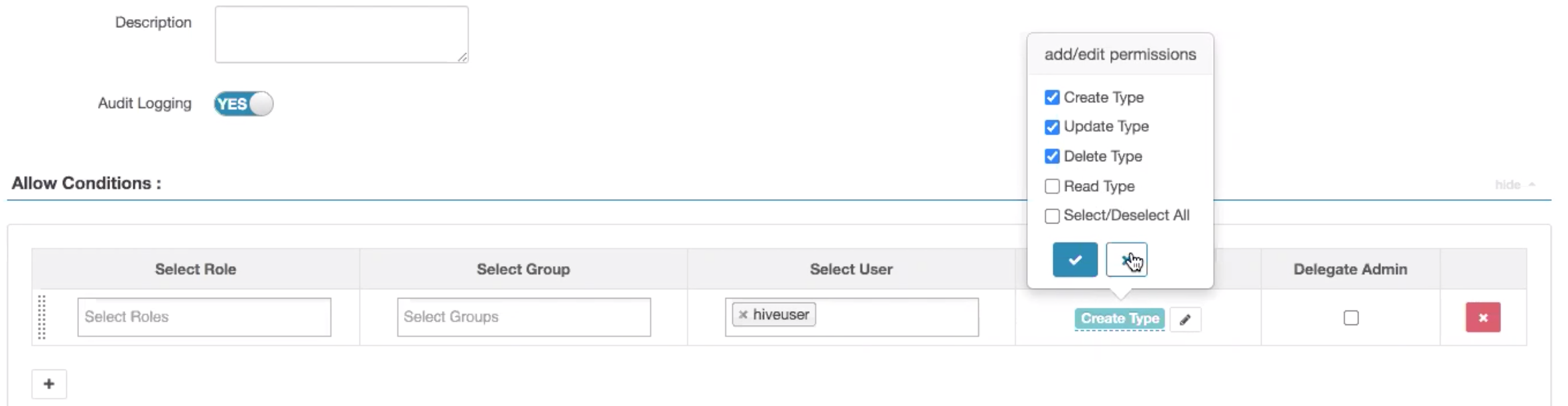Screen dimensions: 1568x406
Task: Cancel the permissions popup with the X button
Action: pos(1126,259)
